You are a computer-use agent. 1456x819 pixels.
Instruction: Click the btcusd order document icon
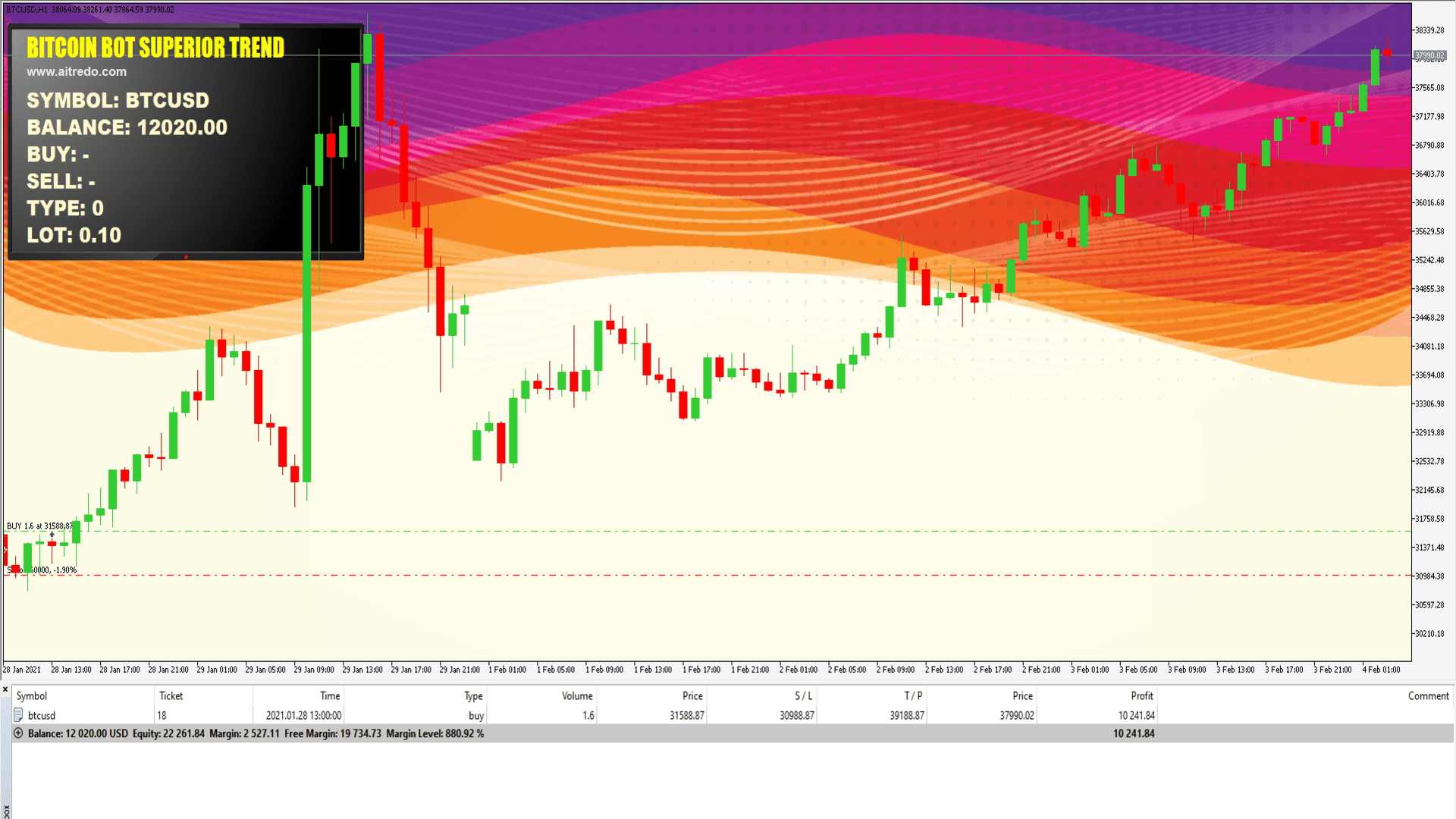tap(18, 715)
